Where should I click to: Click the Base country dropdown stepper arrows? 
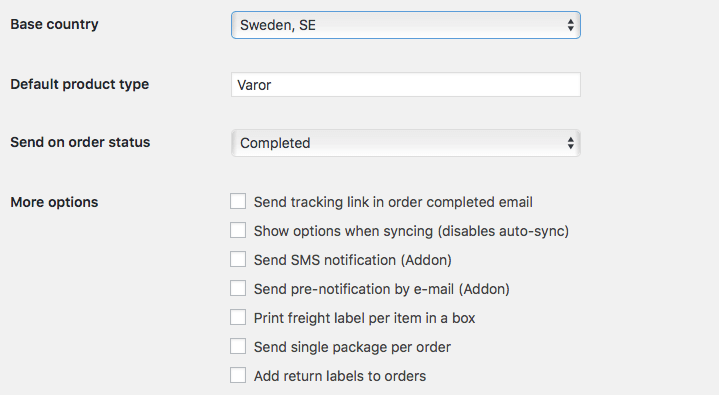point(570,25)
